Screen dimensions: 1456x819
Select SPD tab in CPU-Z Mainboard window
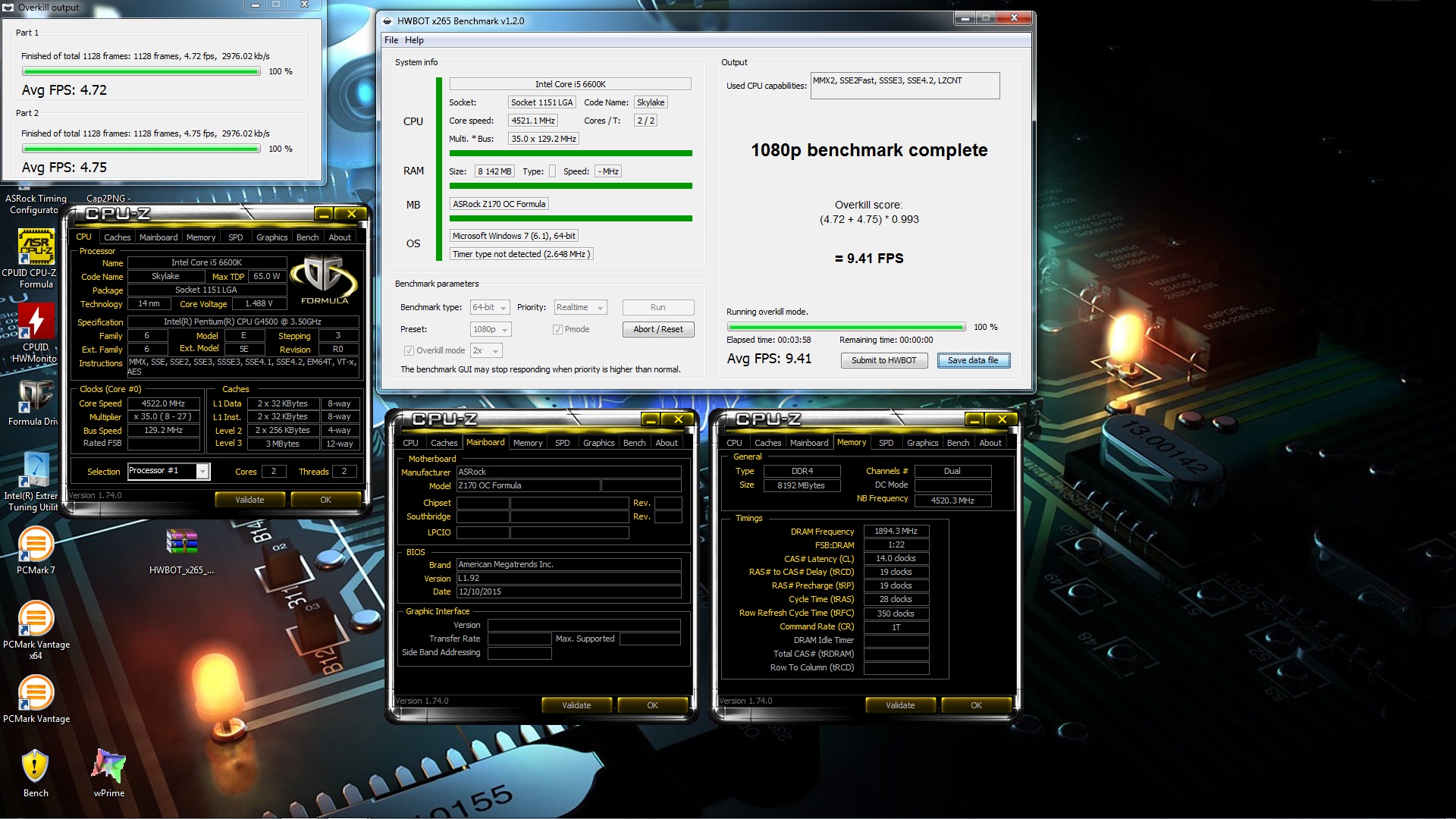pyautogui.click(x=562, y=443)
